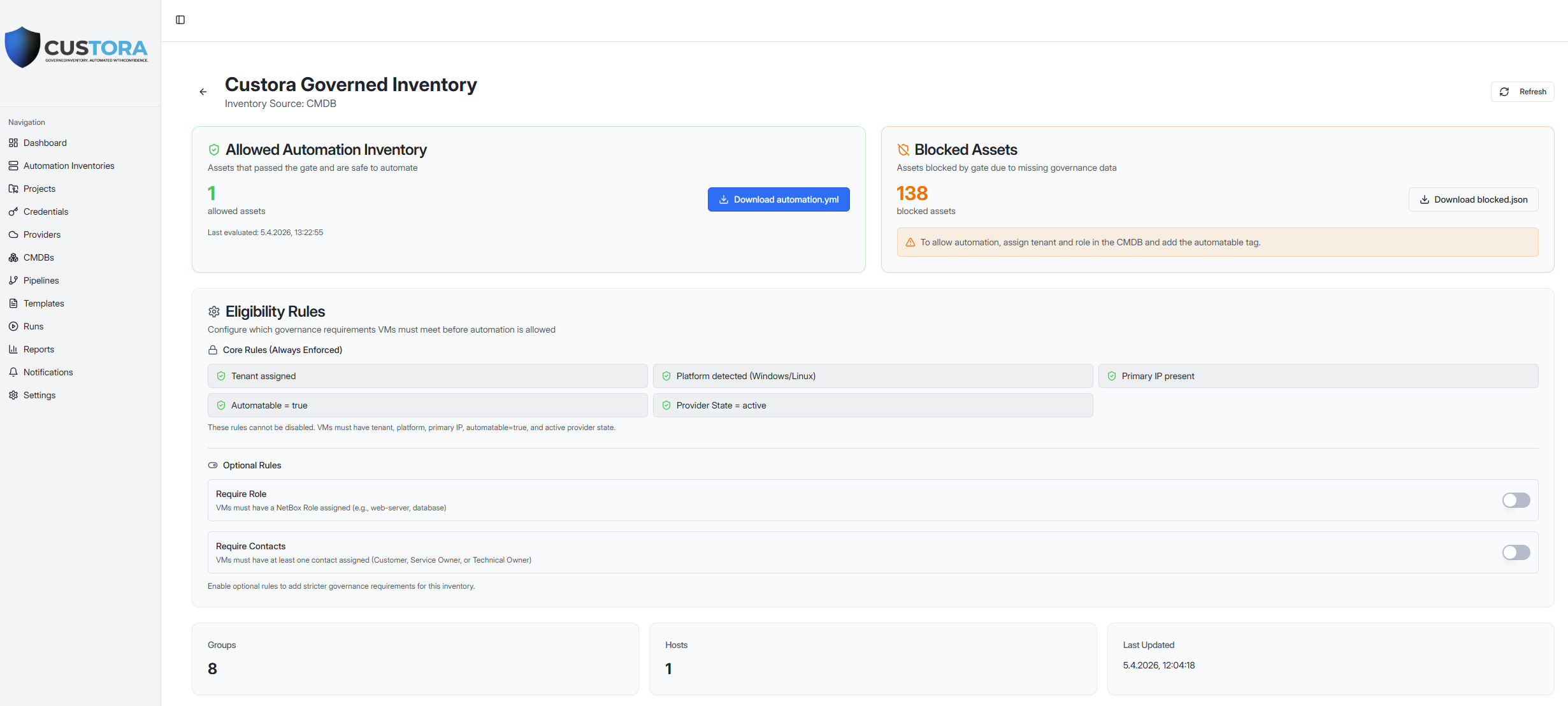The height and width of the screenshot is (706, 1568).
Task: Open the Projects section
Action: click(40, 188)
